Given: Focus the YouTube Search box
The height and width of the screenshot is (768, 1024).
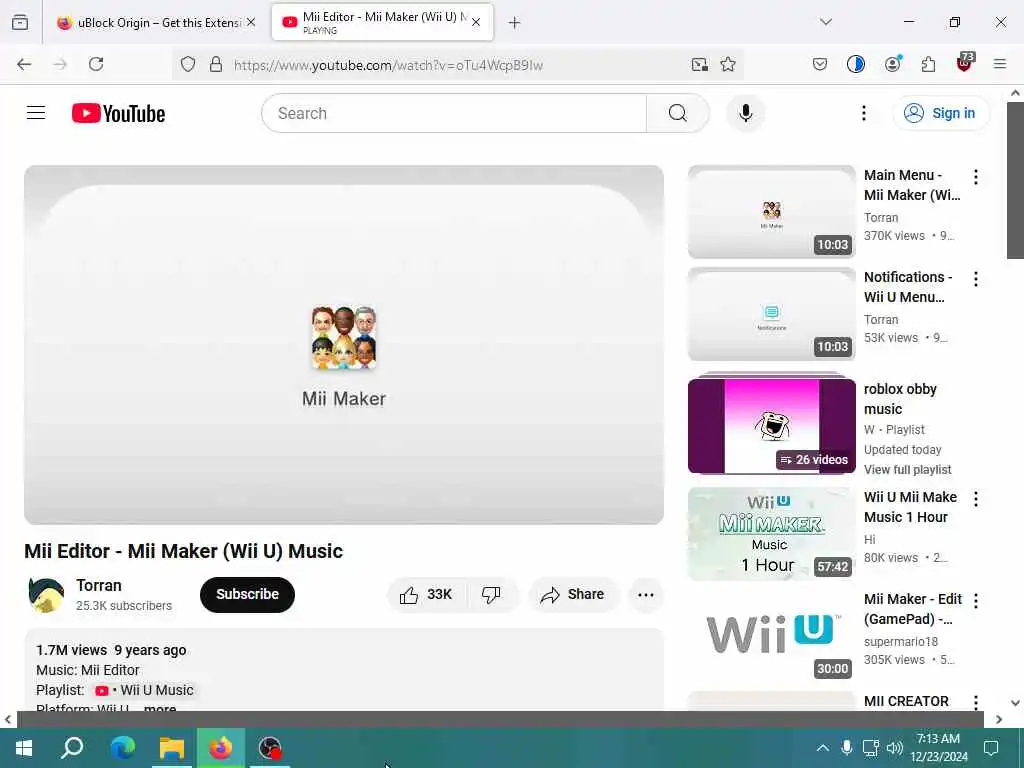Looking at the screenshot, I should click(x=454, y=113).
